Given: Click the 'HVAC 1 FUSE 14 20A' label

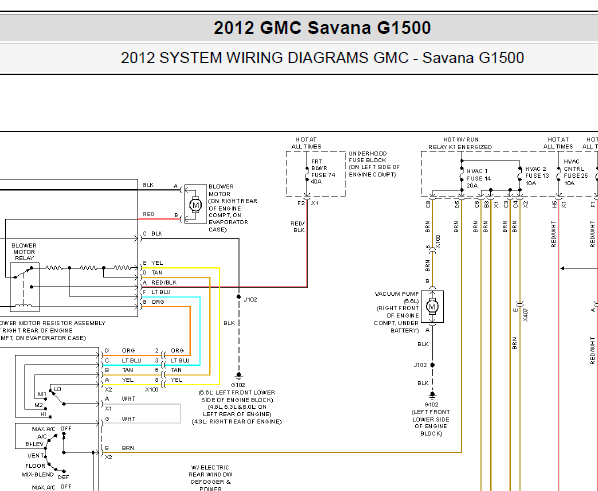Looking at the screenshot, I should [x=478, y=178].
